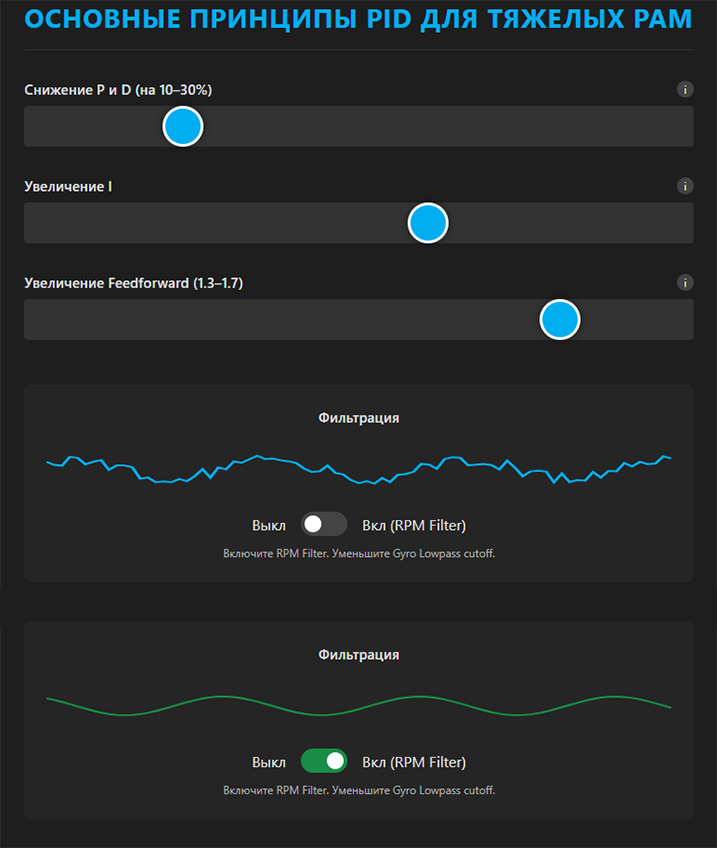Click the info icon for Снижение P и D
Viewport: 717px width, 848px height.
[685, 90]
